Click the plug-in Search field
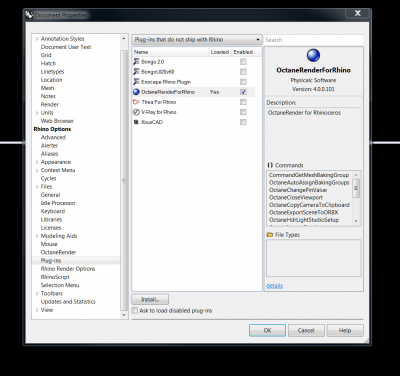The image size is (400, 376). coord(313,40)
